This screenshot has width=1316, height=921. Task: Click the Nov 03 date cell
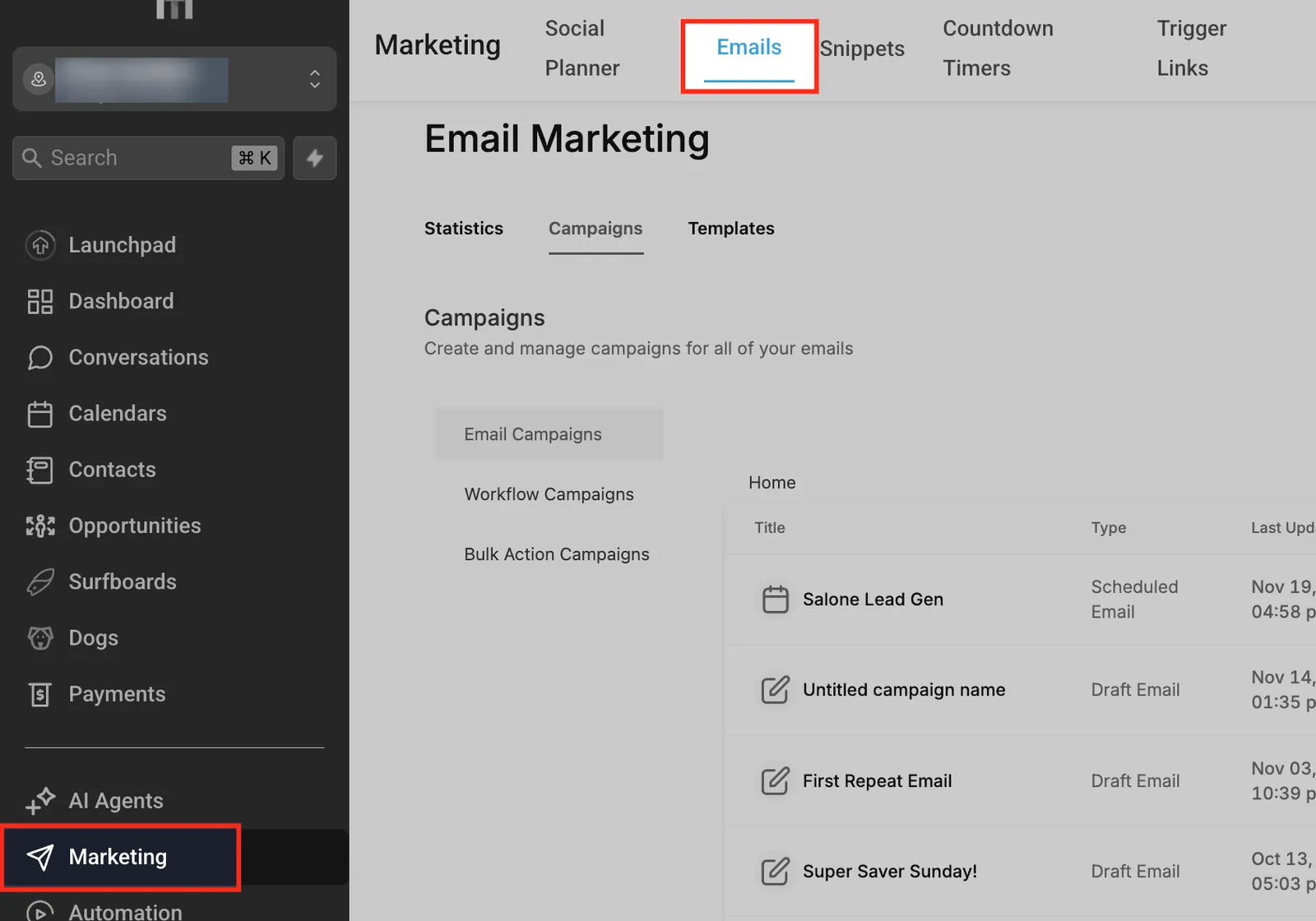1283,781
